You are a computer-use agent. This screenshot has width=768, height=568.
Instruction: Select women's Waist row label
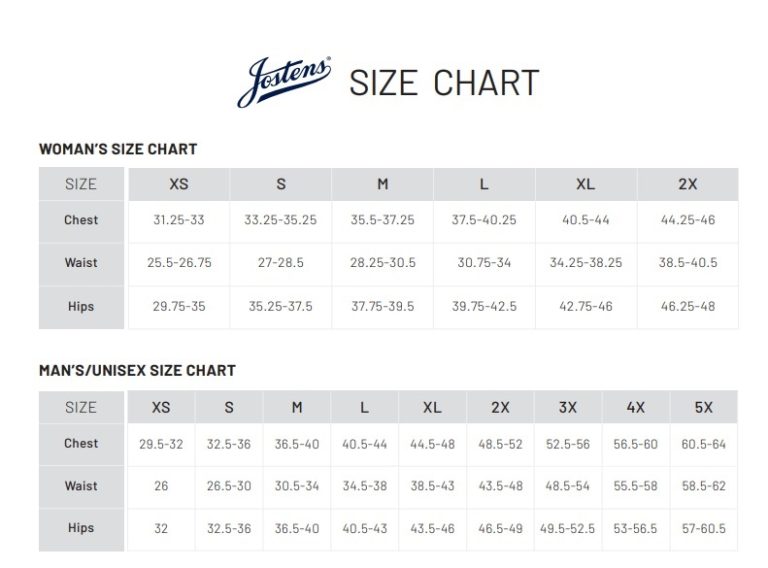(x=81, y=262)
